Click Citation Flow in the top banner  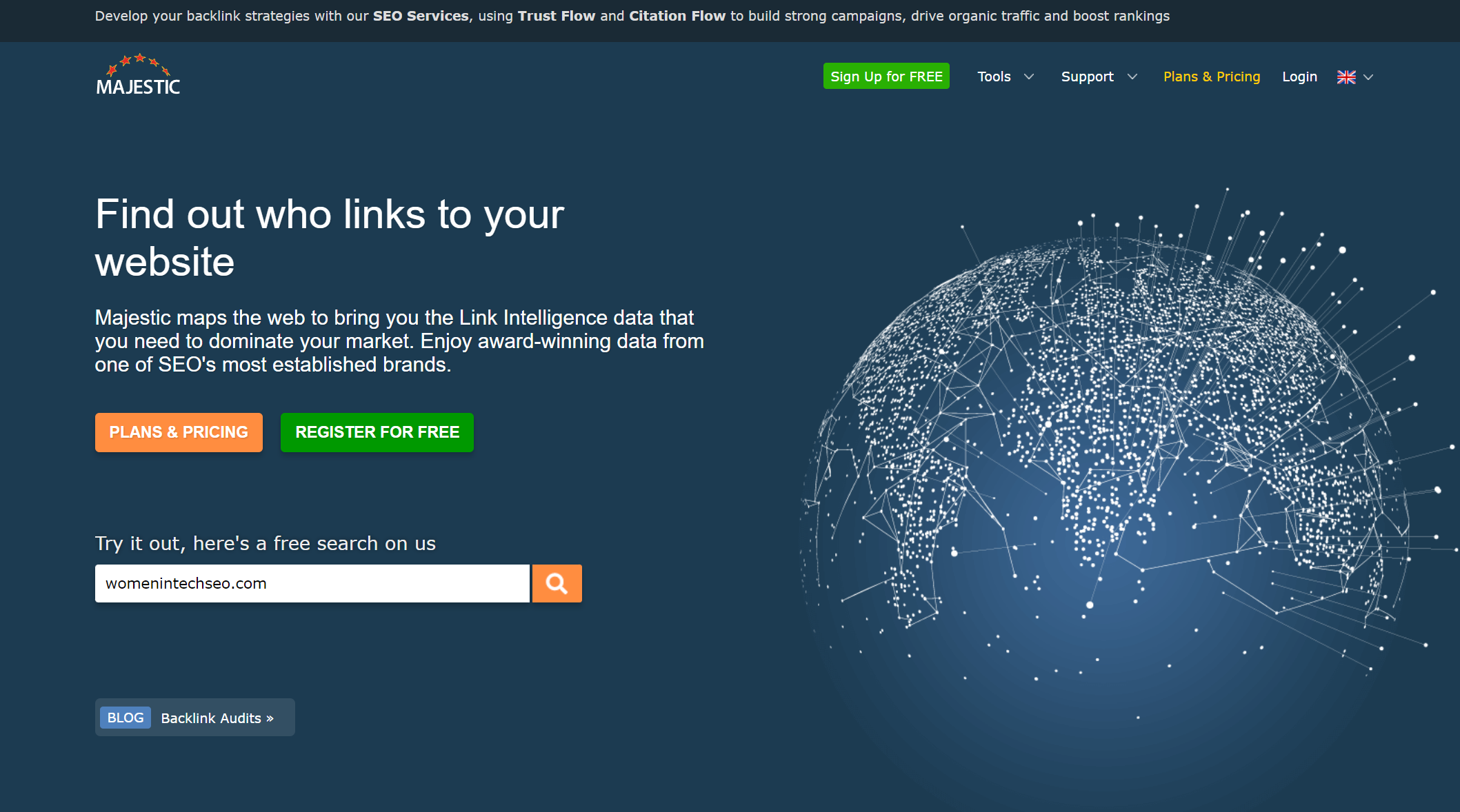[x=677, y=16]
